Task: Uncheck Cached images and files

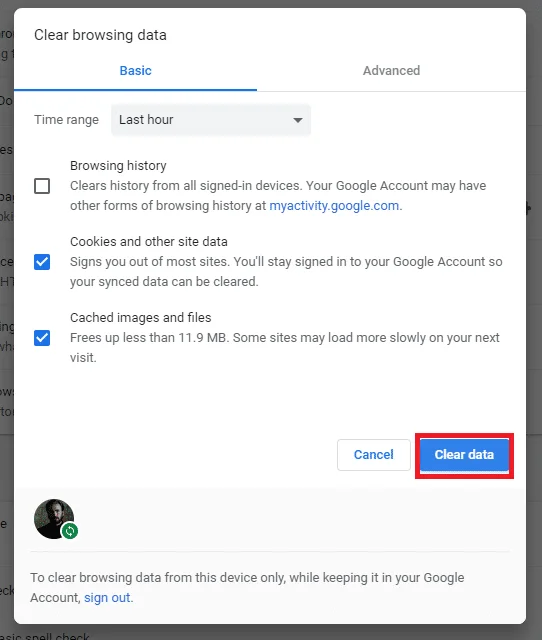Action: coord(42,338)
